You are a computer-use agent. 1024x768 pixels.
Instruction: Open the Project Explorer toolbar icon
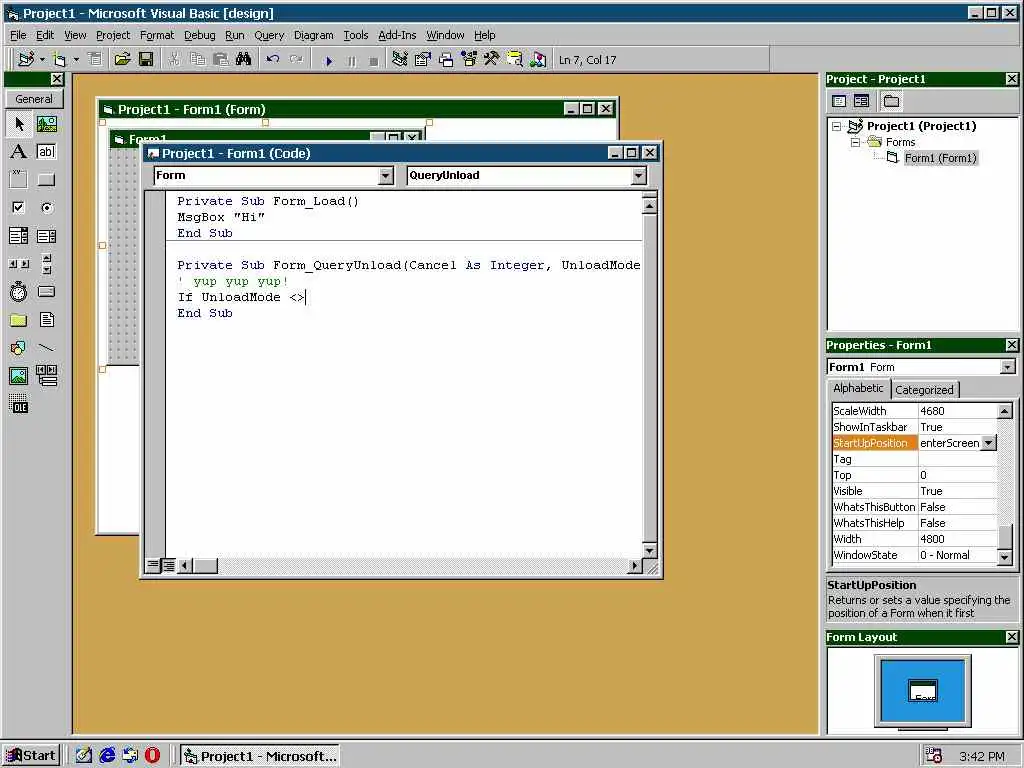(x=400, y=59)
